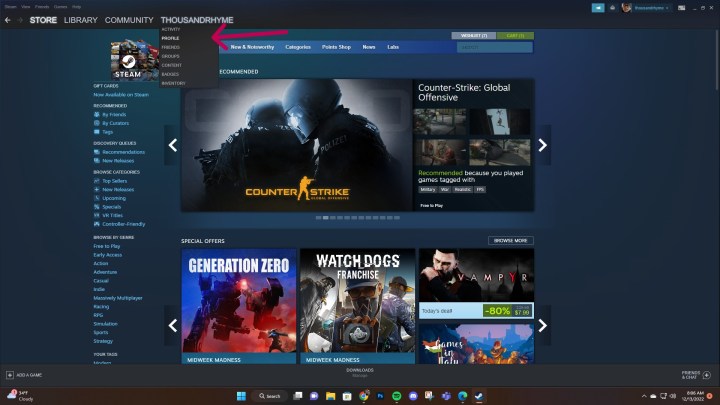Open the Labs store link
This screenshot has width=720, height=405.
click(x=393, y=47)
